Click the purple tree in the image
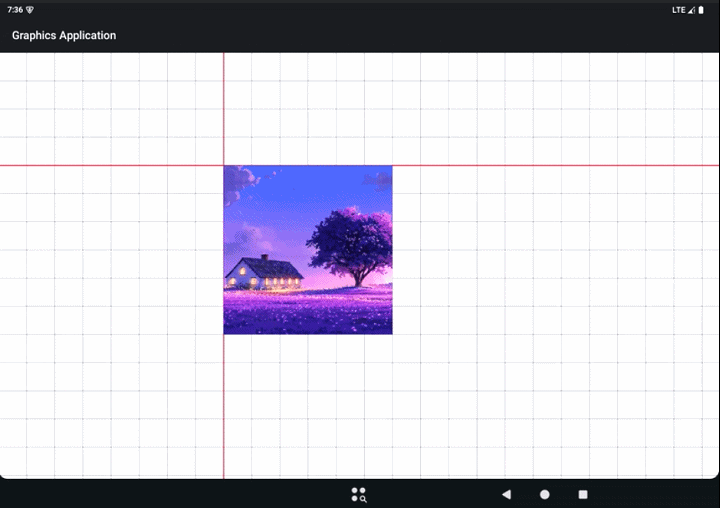 tap(352, 246)
